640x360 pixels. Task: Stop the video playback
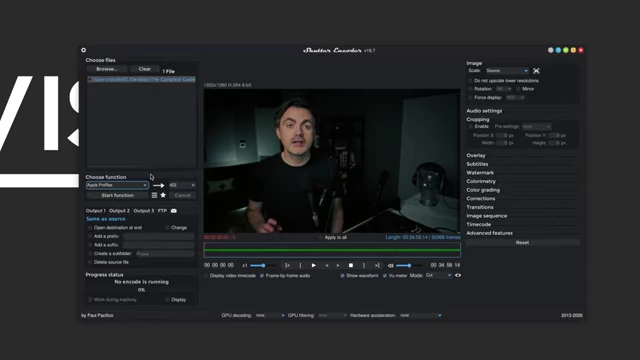pyautogui.click(x=351, y=265)
